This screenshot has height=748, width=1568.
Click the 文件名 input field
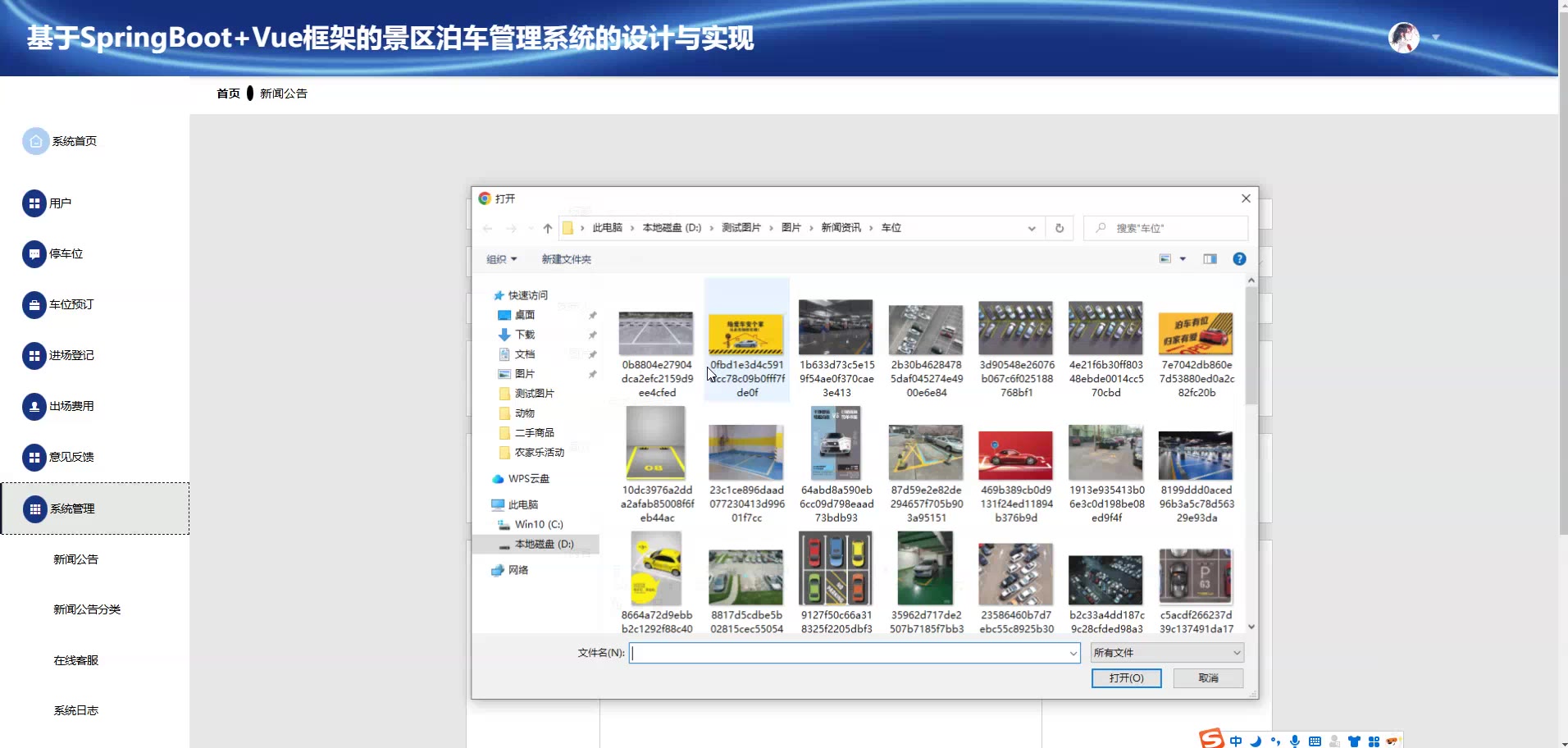(849, 653)
